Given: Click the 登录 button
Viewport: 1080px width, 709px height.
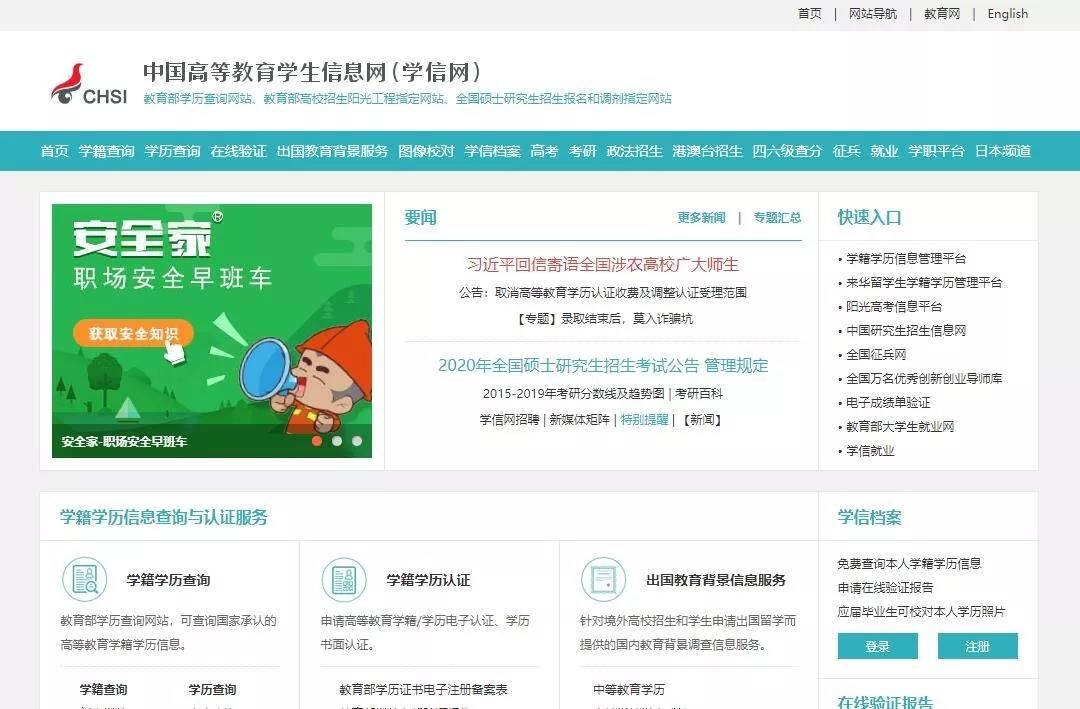Looking at the screenshot, I should (877, 646).
